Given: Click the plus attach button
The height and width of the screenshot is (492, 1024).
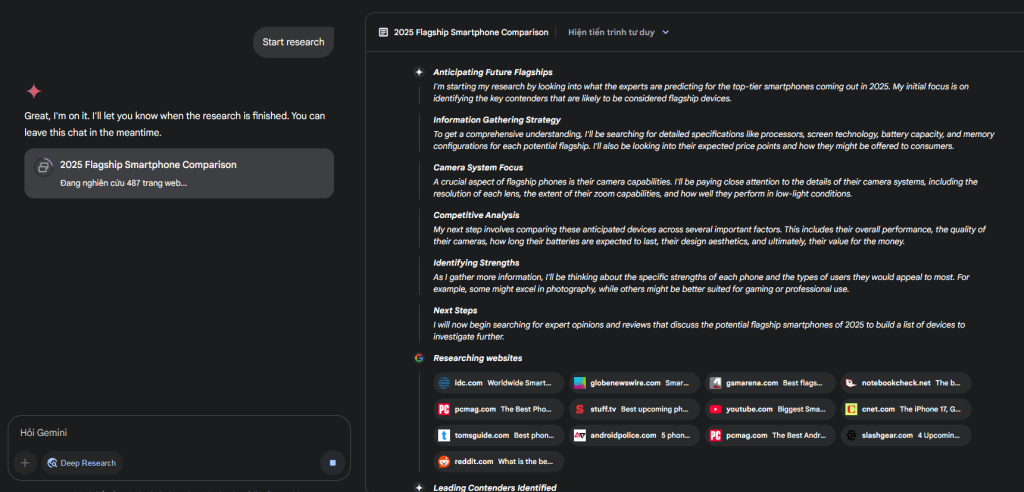Looking at the screenshot, I should (25, 463).
